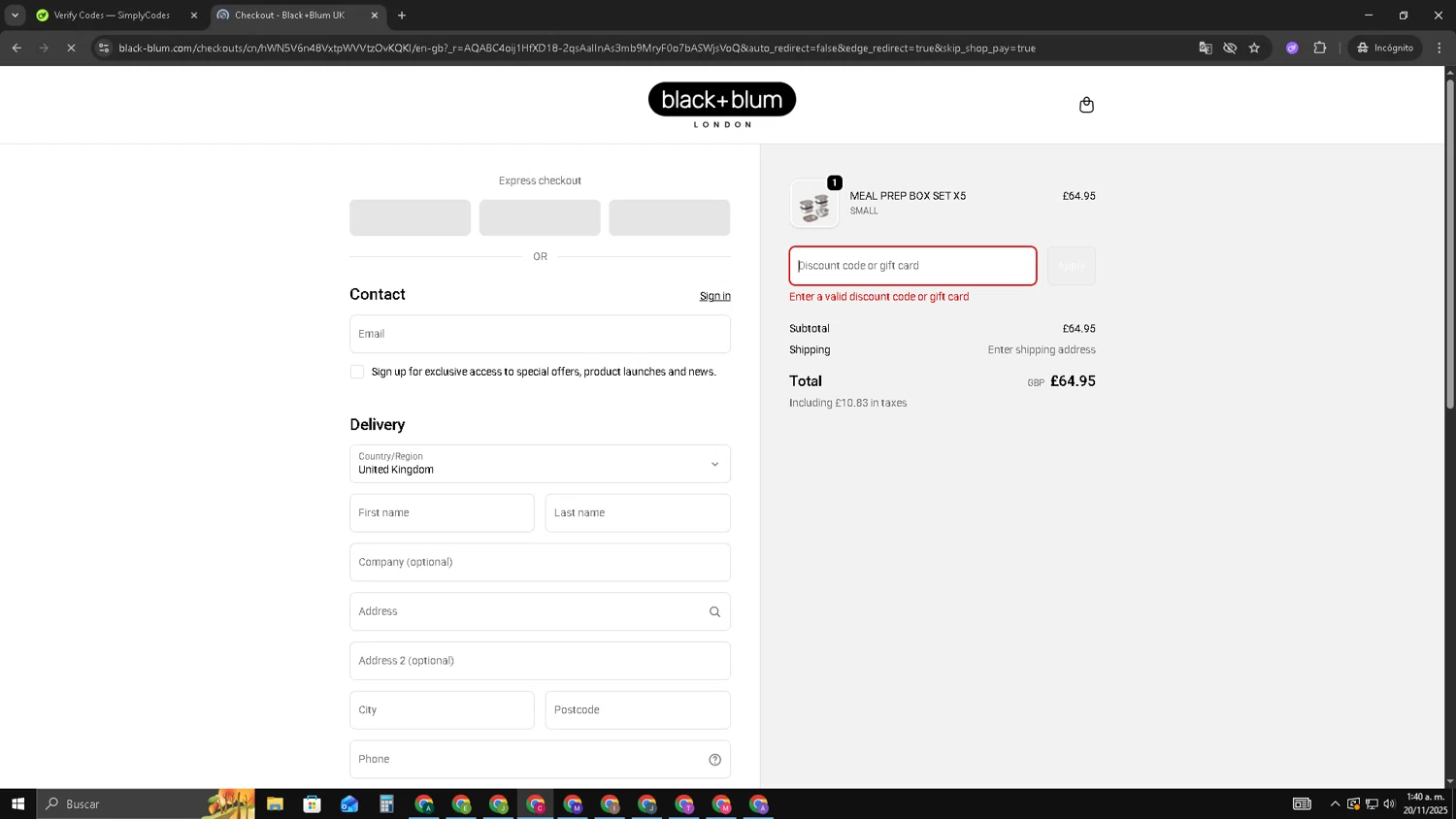The width and height of the screenshot is (1456, 819).
Task: Click the taskbar volume speaker icon
Action: (x=1389, y=803)
